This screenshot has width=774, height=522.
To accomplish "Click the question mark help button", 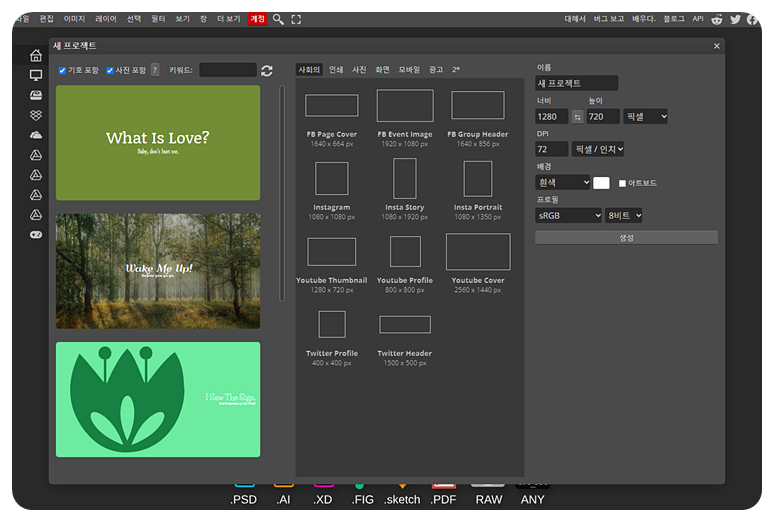I will (x=155, y=70).
